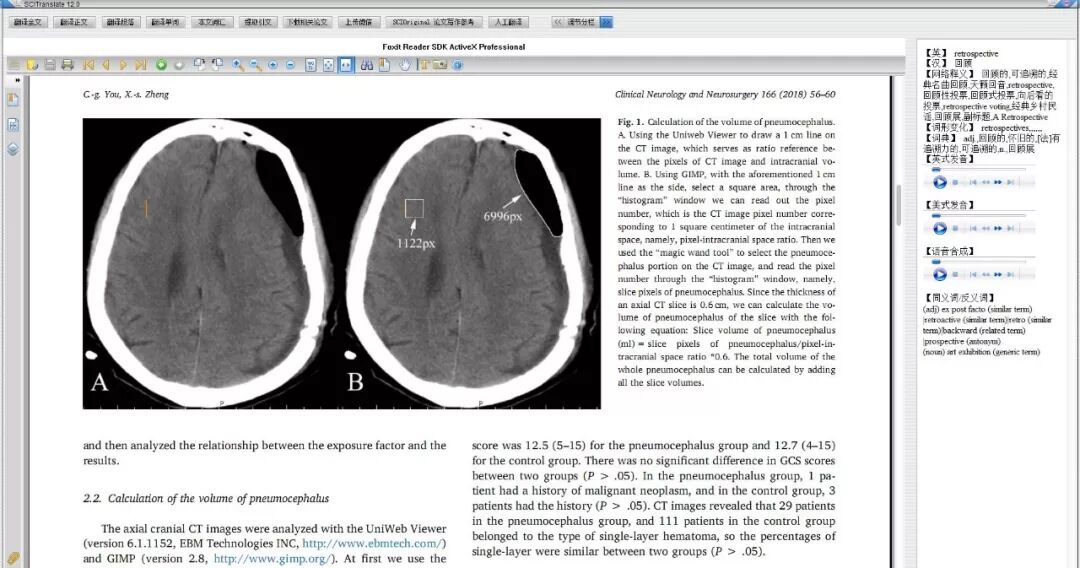Click 提取引文 button

tap(258, 22)
